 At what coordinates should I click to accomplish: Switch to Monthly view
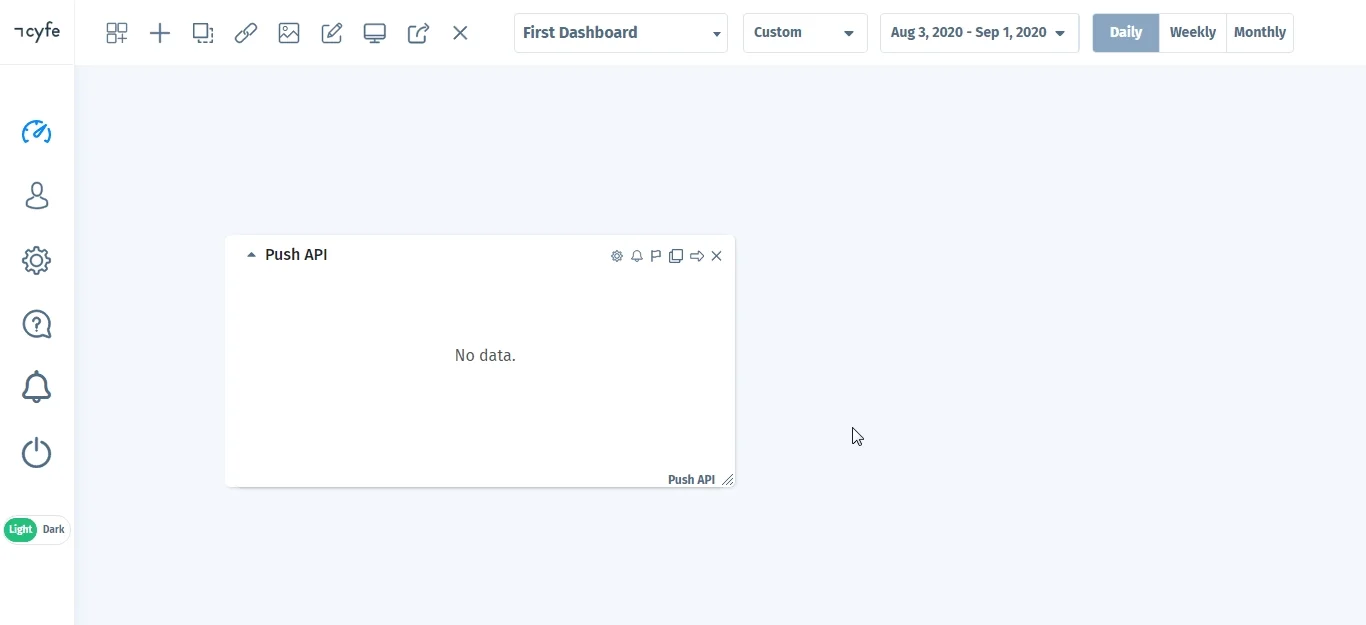point(1260,33)
